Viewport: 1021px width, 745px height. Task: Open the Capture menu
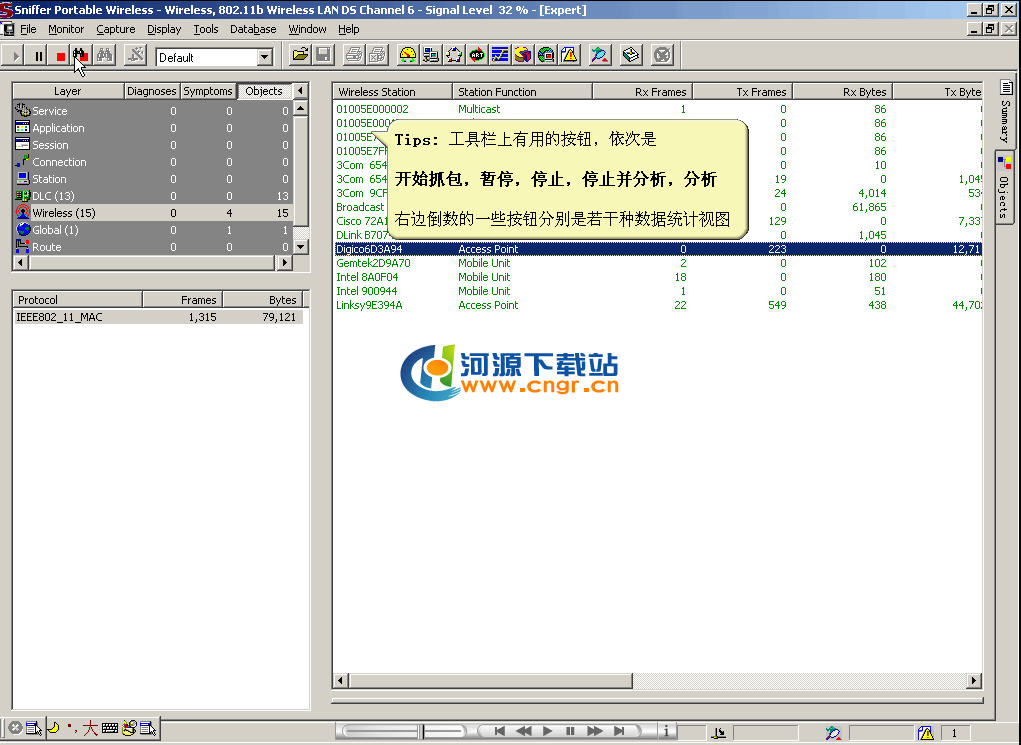(115, 29)
